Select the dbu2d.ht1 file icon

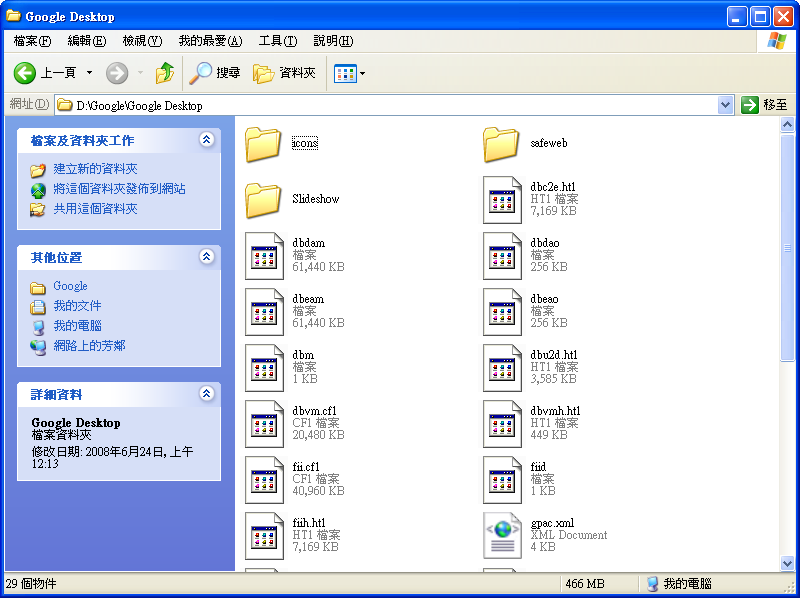(502, 368)
